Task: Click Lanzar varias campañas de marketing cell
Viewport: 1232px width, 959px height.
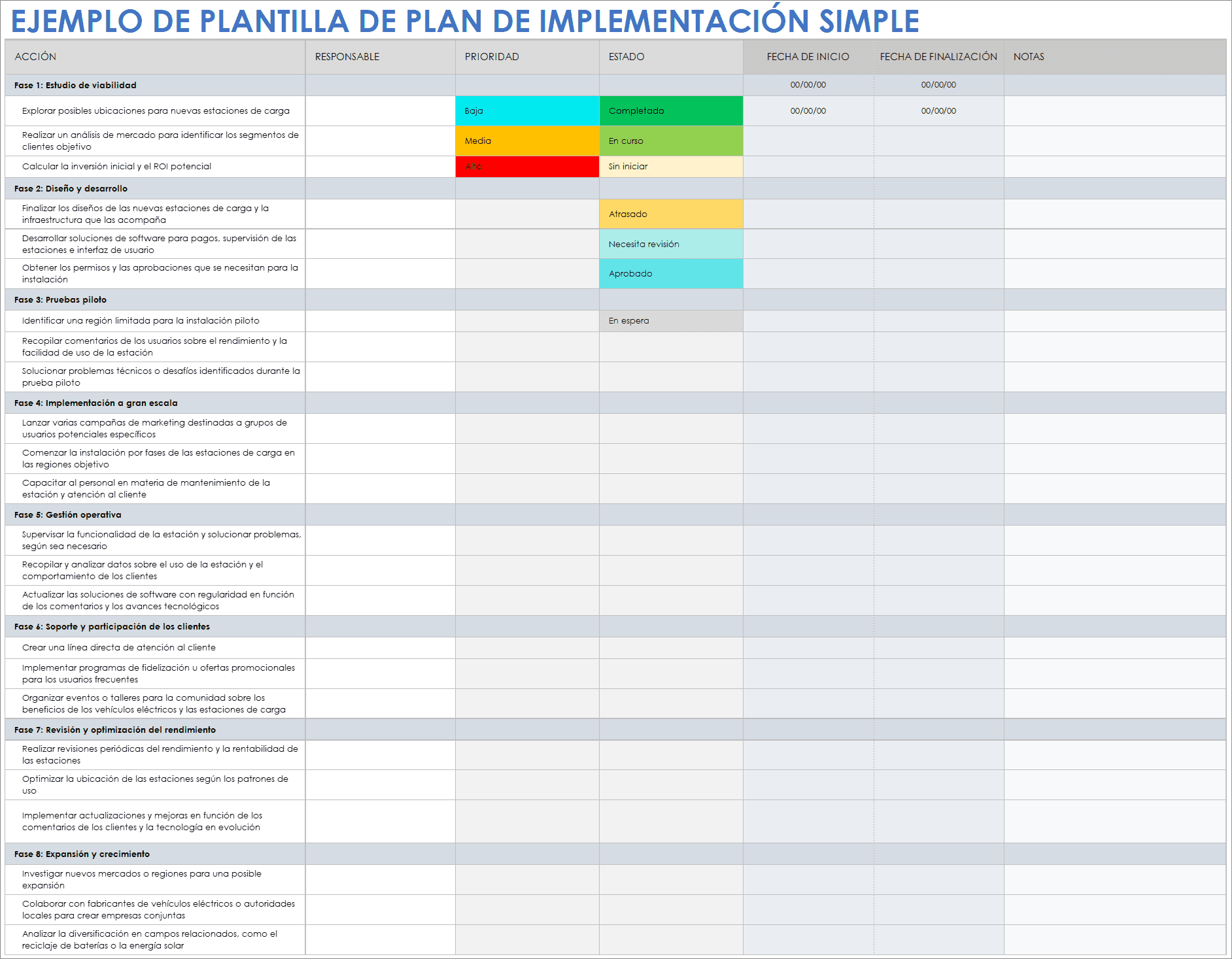Action: (155, 429)
